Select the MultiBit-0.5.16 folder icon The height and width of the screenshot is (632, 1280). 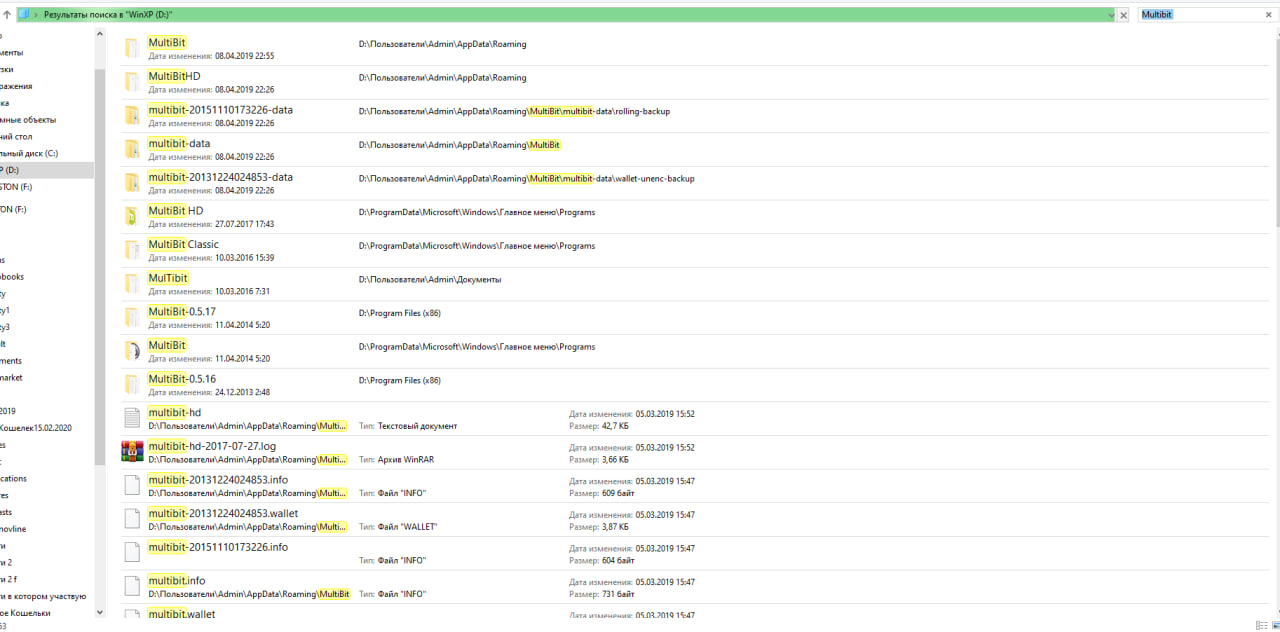pyautogui.click(x=132, y=384)
